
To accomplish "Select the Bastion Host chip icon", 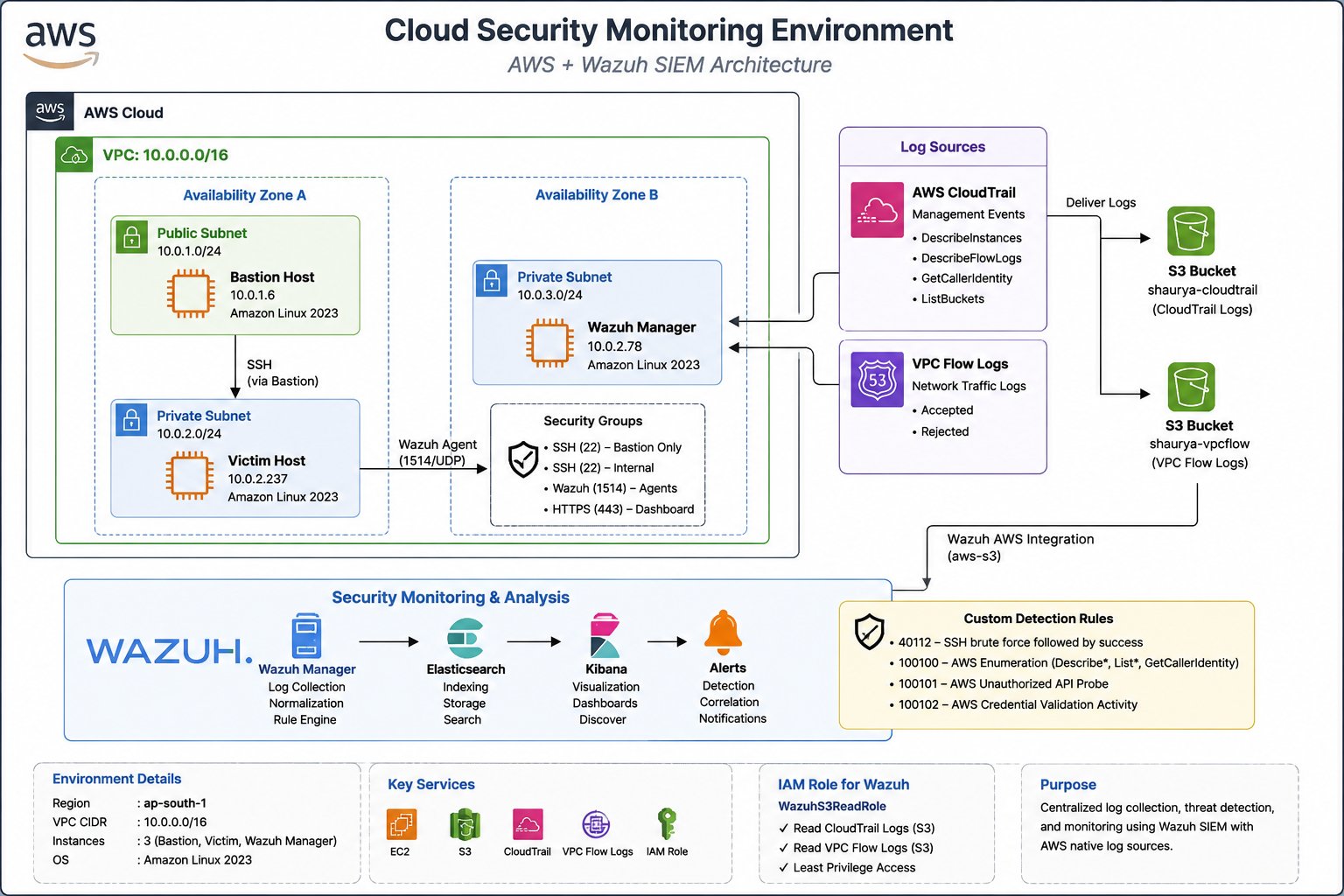I will tap(191, 294).
